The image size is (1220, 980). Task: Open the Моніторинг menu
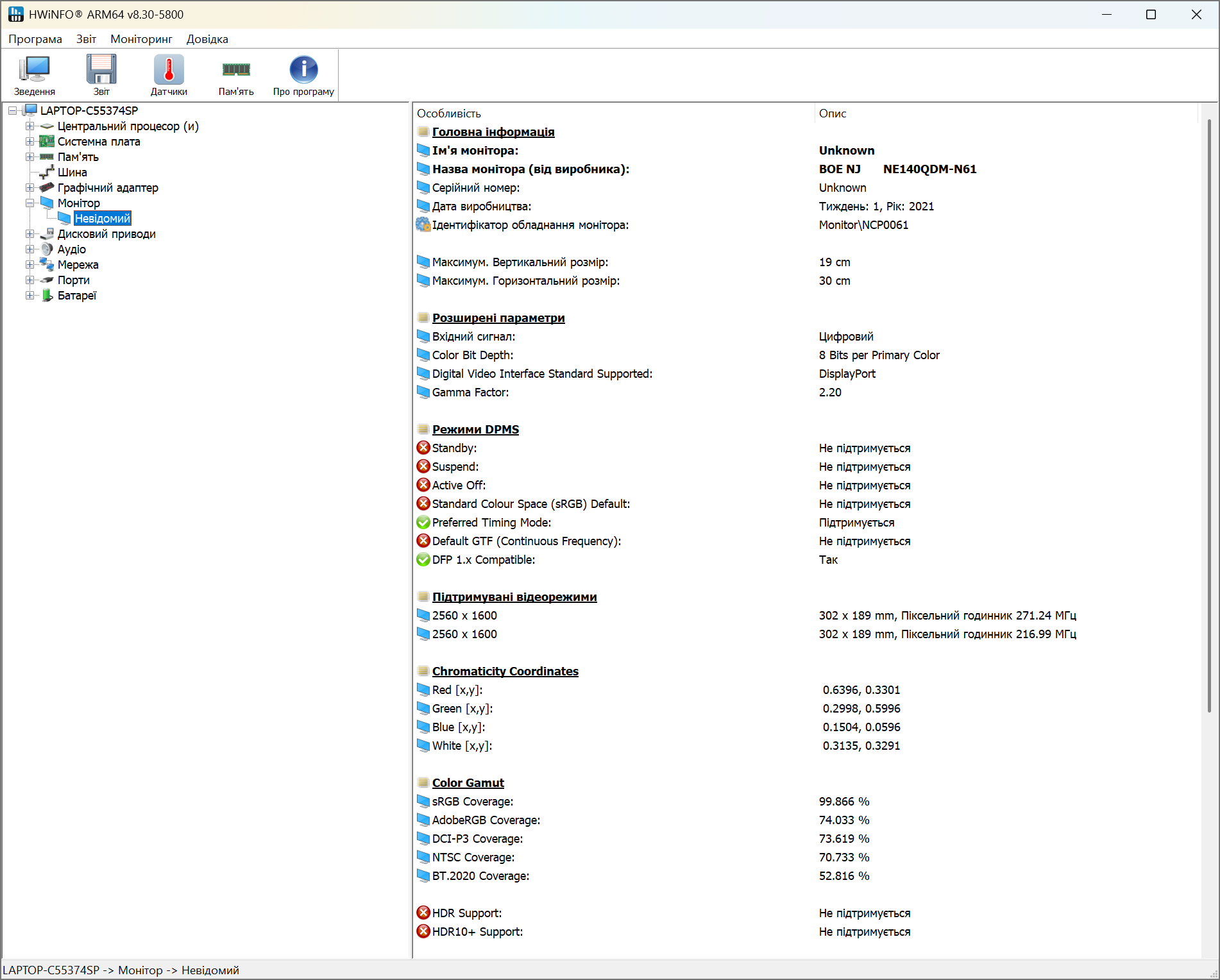[x=141, y=39]
